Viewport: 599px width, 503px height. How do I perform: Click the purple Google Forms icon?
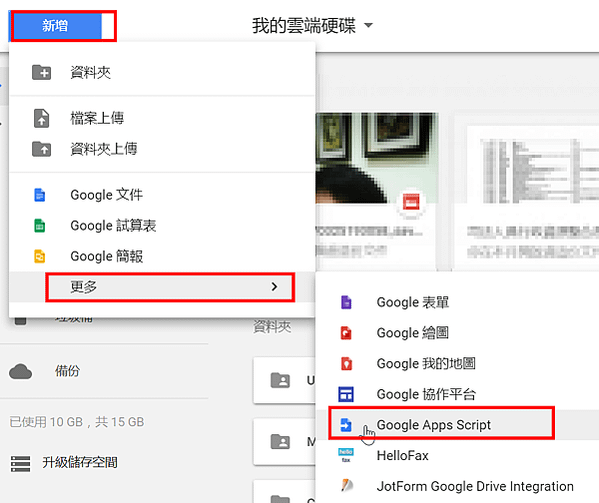click(346, 302)
